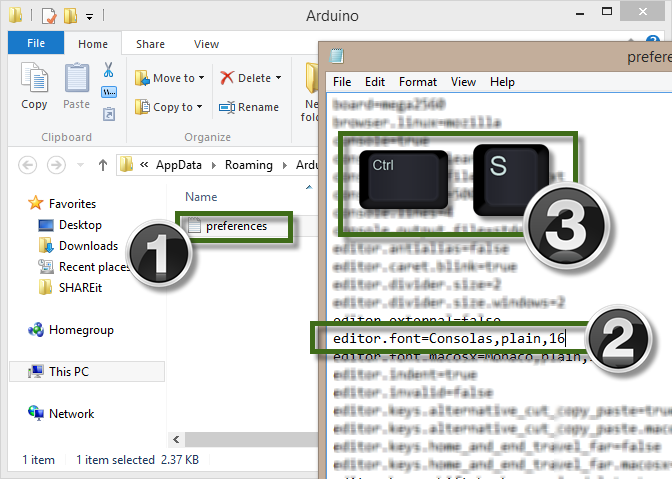Open the blue File tab

(36, 44)
